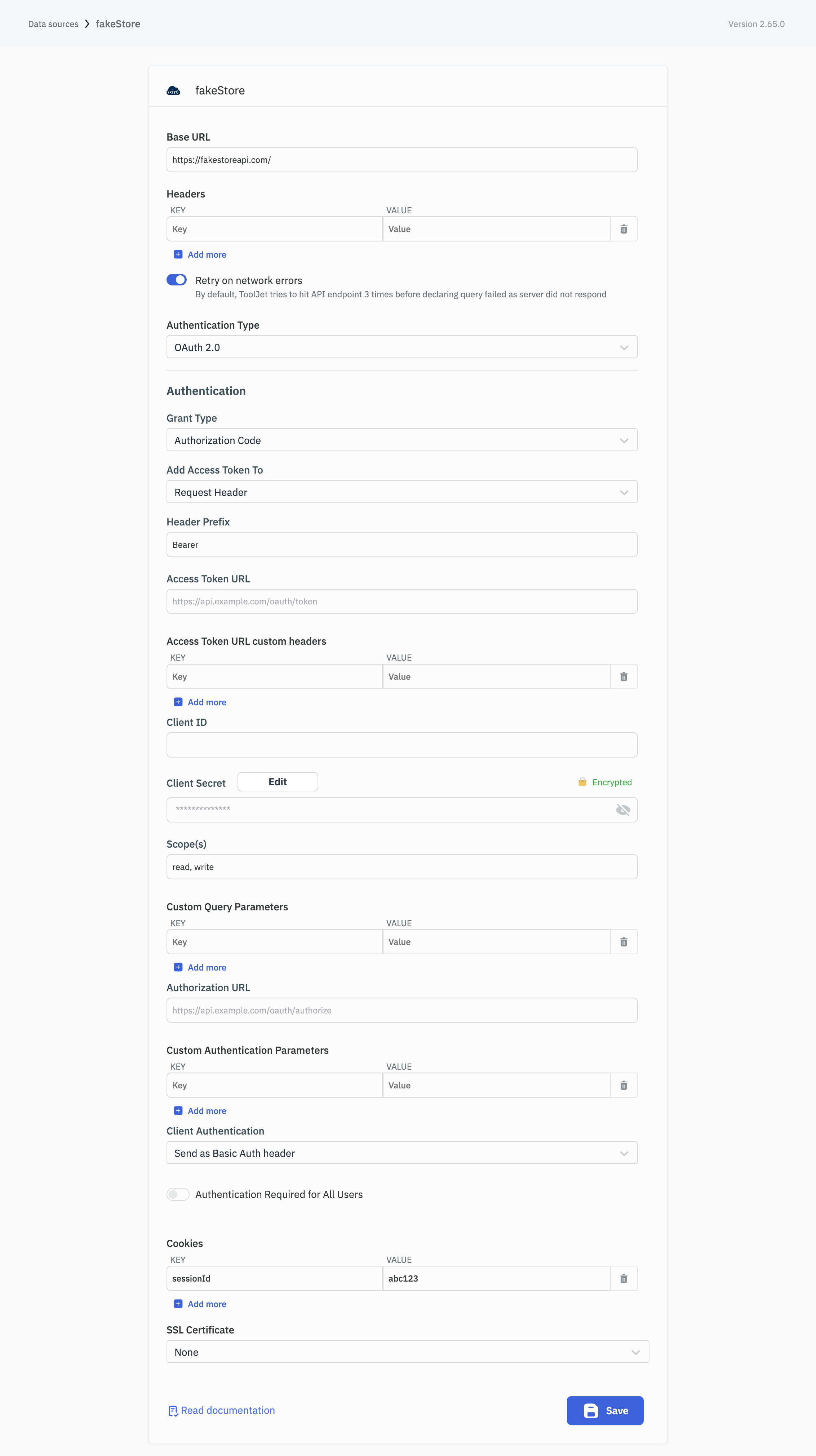
Task: Show the hidden Client Secret value
Action: point(623,810)
